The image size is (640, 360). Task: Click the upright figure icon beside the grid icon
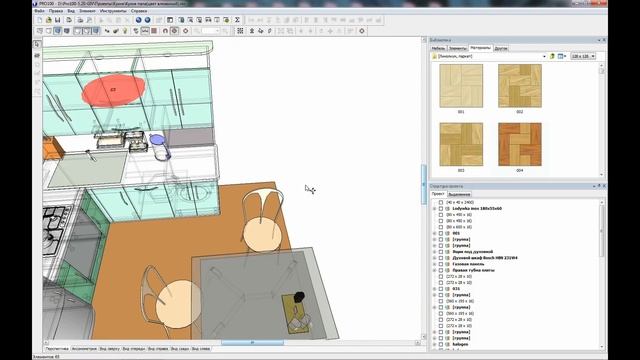click(x=252, y=31)
